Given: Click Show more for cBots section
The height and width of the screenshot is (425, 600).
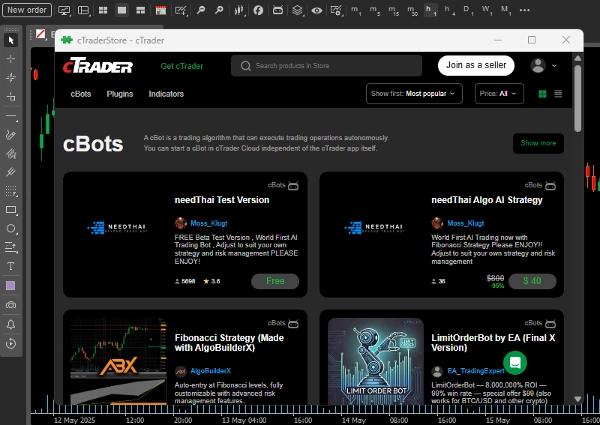Looking at the screenshot, I should pos(538,143).
